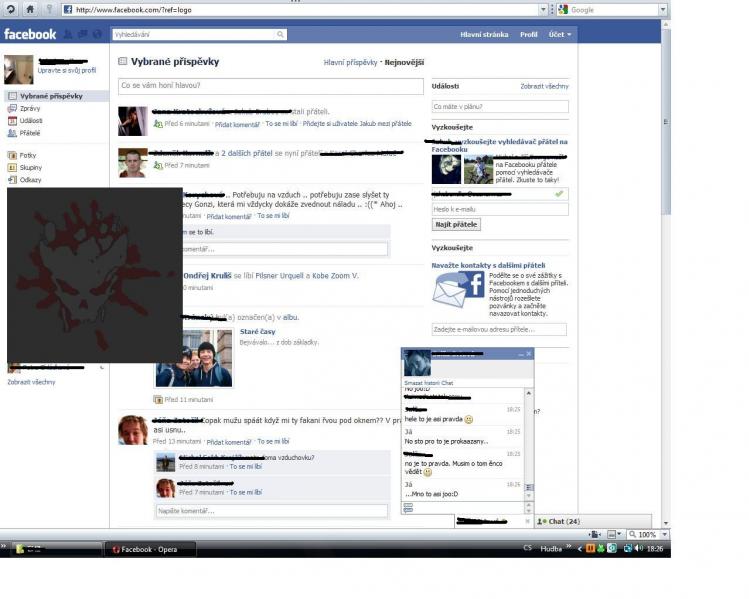Open Google search engine selector icon
749x599 pixels.
(x=563, y=9)
